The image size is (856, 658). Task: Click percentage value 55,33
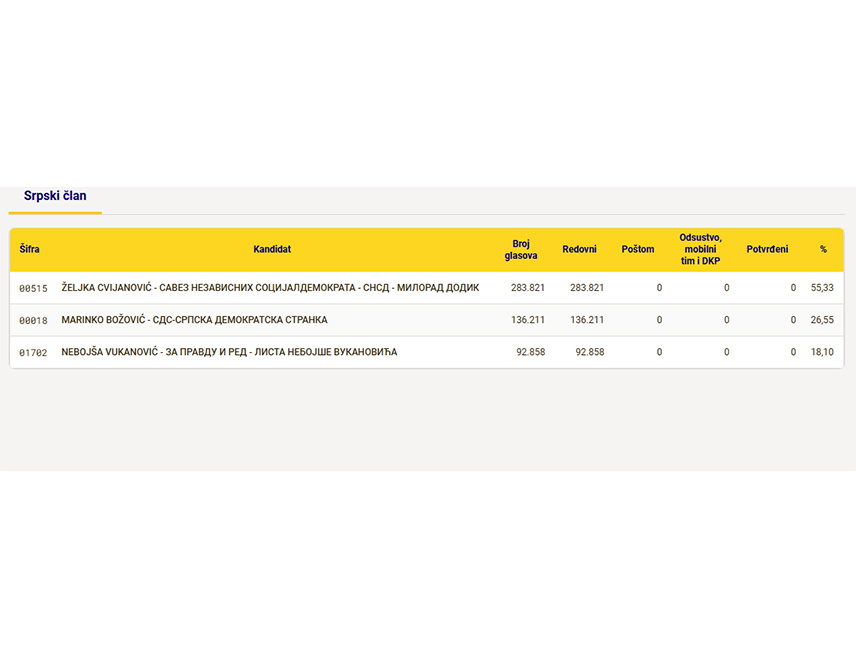click(822, 288)
